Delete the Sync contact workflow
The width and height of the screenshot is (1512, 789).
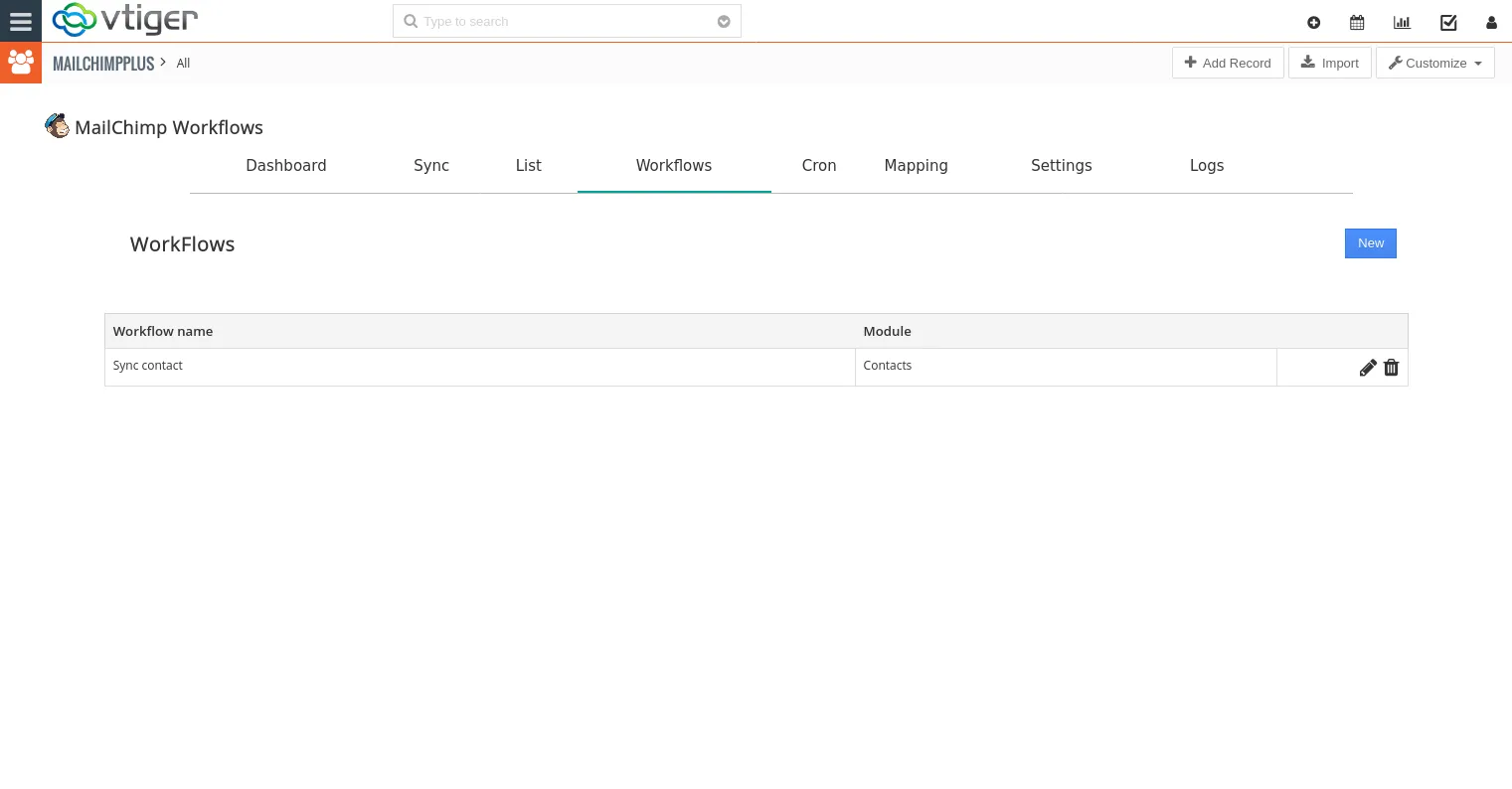point(1392,368)
